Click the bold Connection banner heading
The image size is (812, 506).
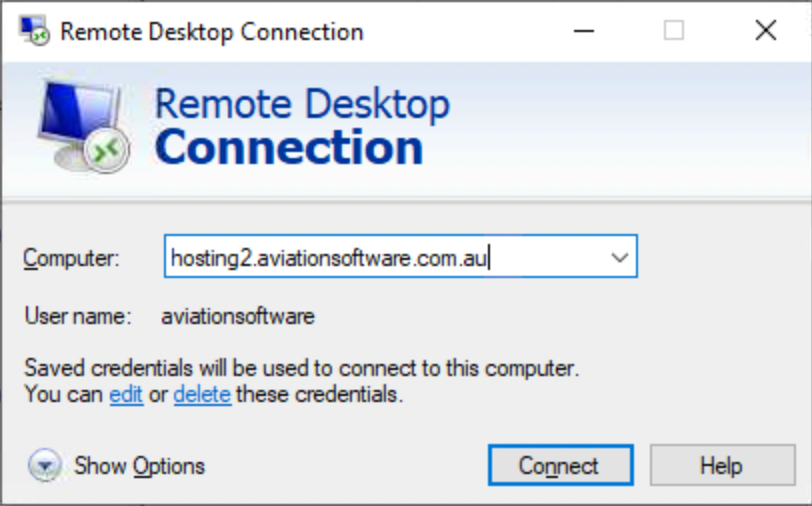(x=289, y=148)
